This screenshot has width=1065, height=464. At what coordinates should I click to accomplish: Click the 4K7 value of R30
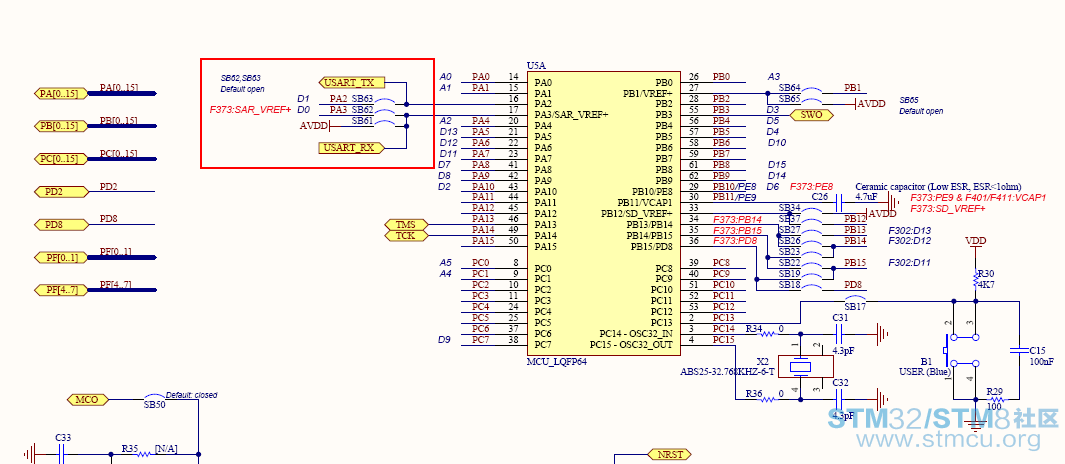coord(986,285)
